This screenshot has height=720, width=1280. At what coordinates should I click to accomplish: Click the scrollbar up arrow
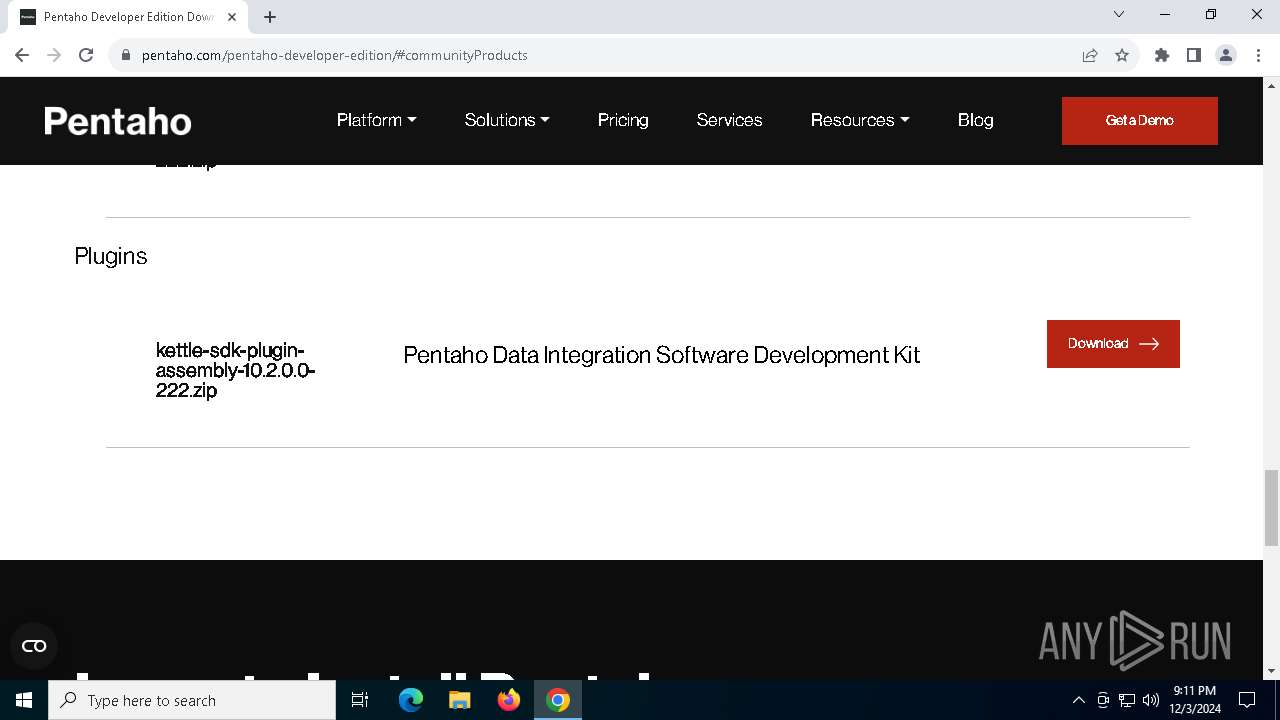click(1271, 86)
